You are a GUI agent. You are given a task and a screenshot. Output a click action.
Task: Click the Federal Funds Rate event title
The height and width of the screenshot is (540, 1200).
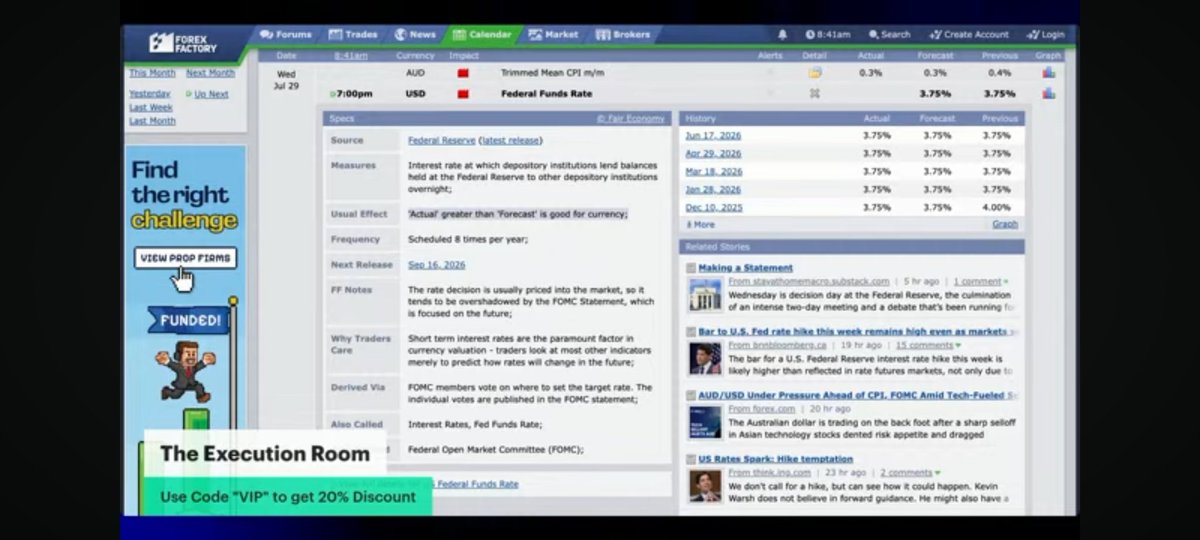[546, 94]
